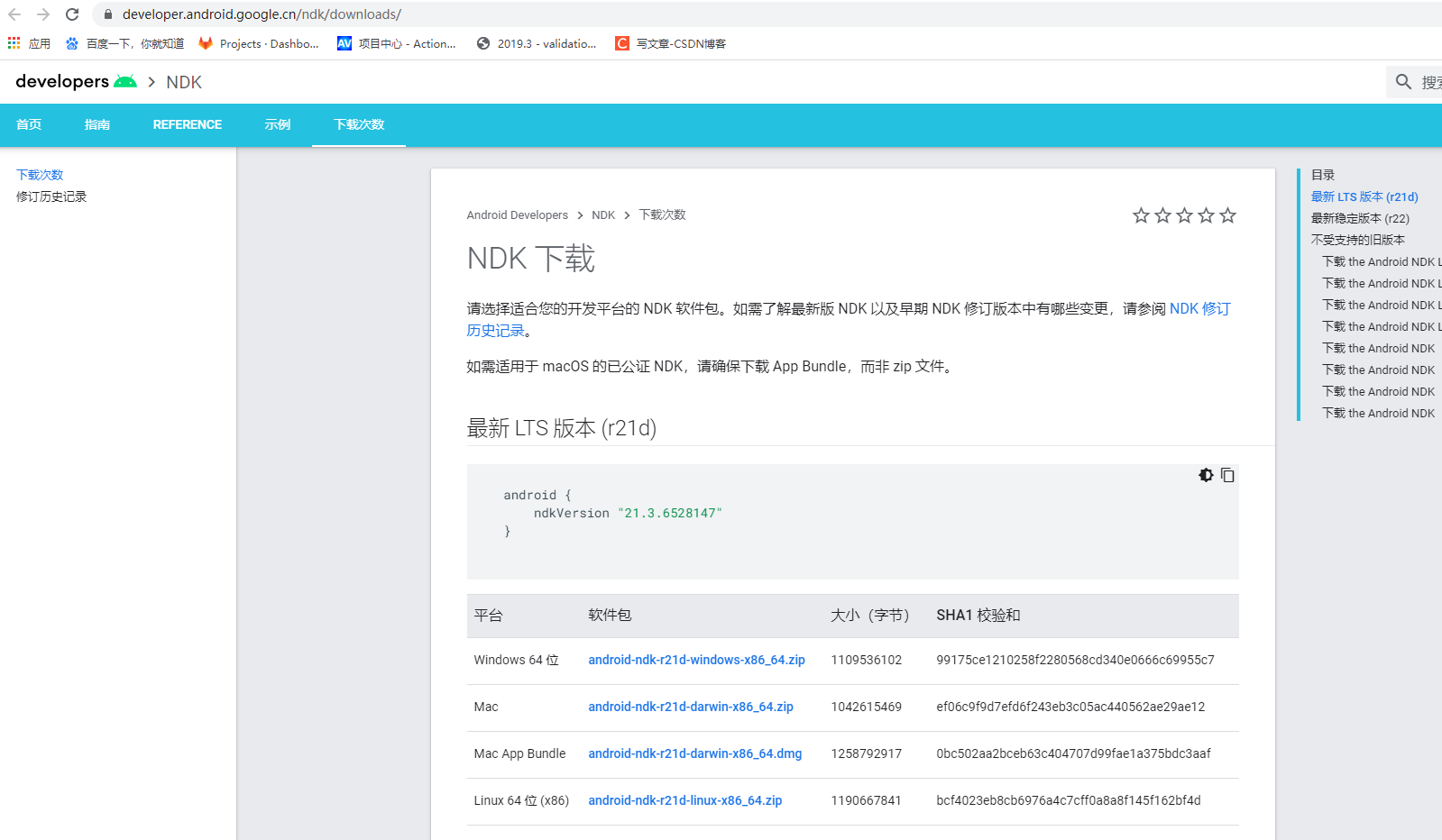Open the CSDN 写文章 bookmark
Image resolution: width=1442 pixels, height=840 pixels.
point(671,43)
